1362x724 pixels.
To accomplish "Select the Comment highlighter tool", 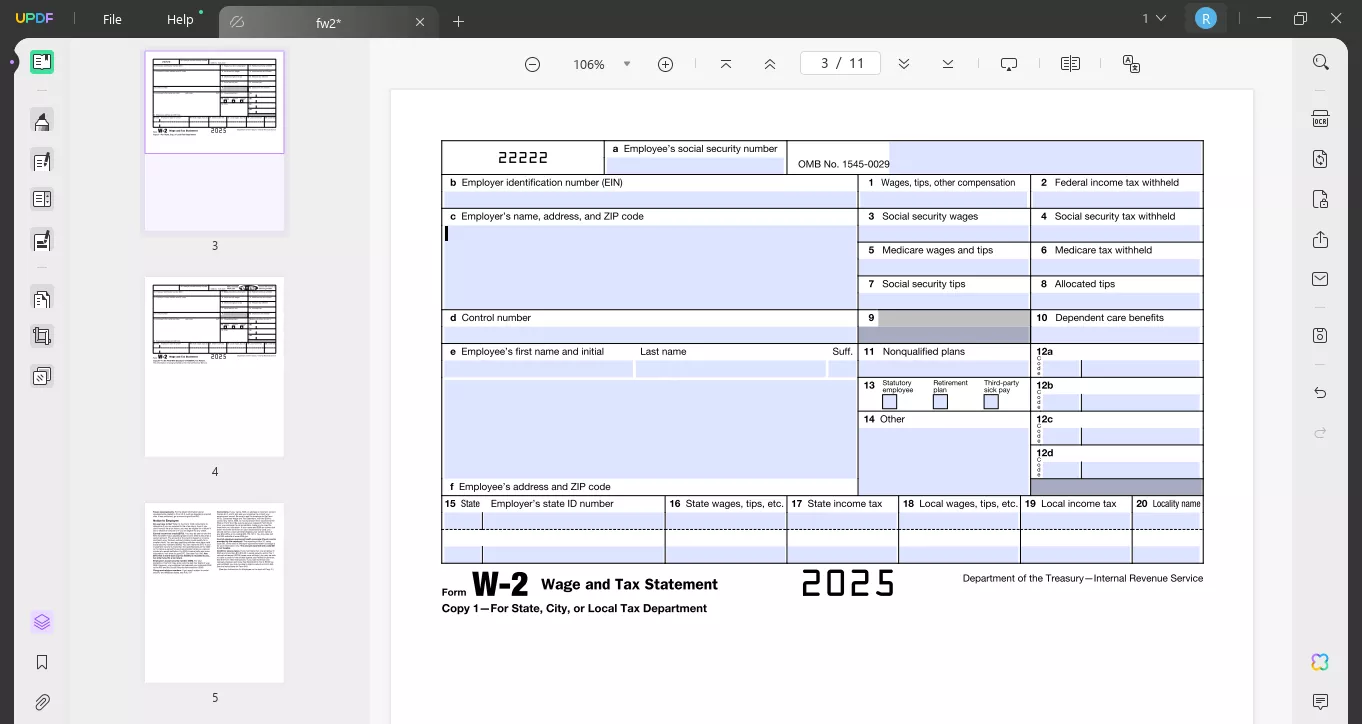I will coord(42,121).
